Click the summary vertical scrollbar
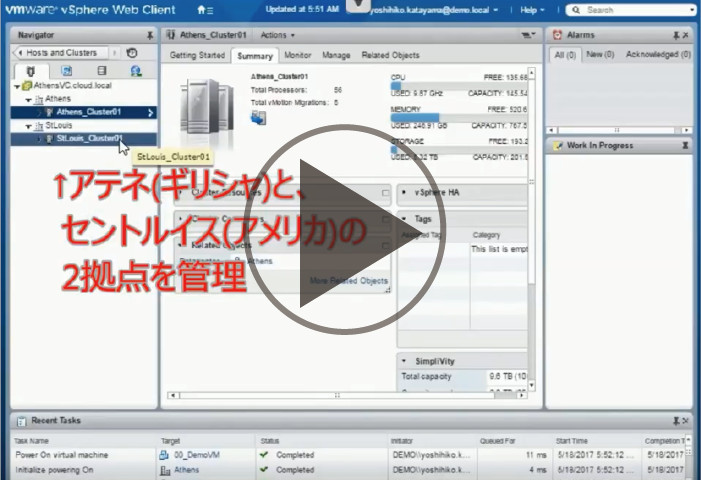Screen dimensions: 701x480 click(531, 228)
